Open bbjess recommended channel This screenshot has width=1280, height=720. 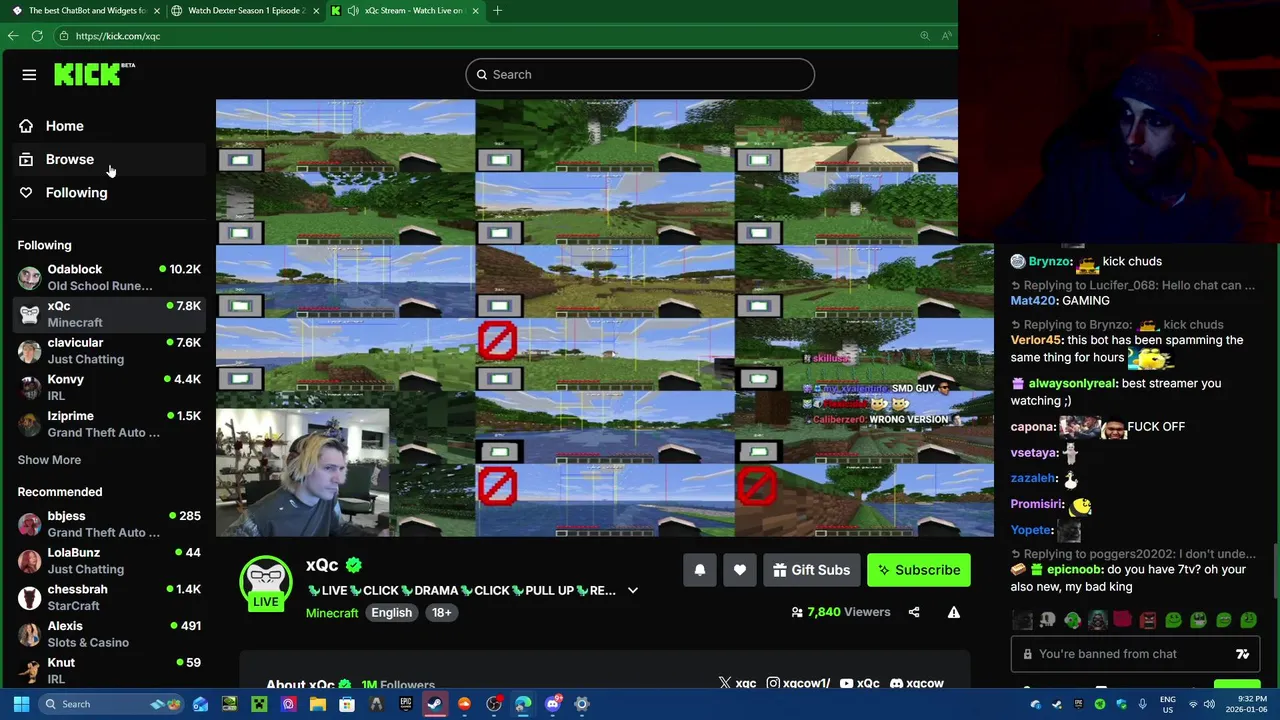110,524
